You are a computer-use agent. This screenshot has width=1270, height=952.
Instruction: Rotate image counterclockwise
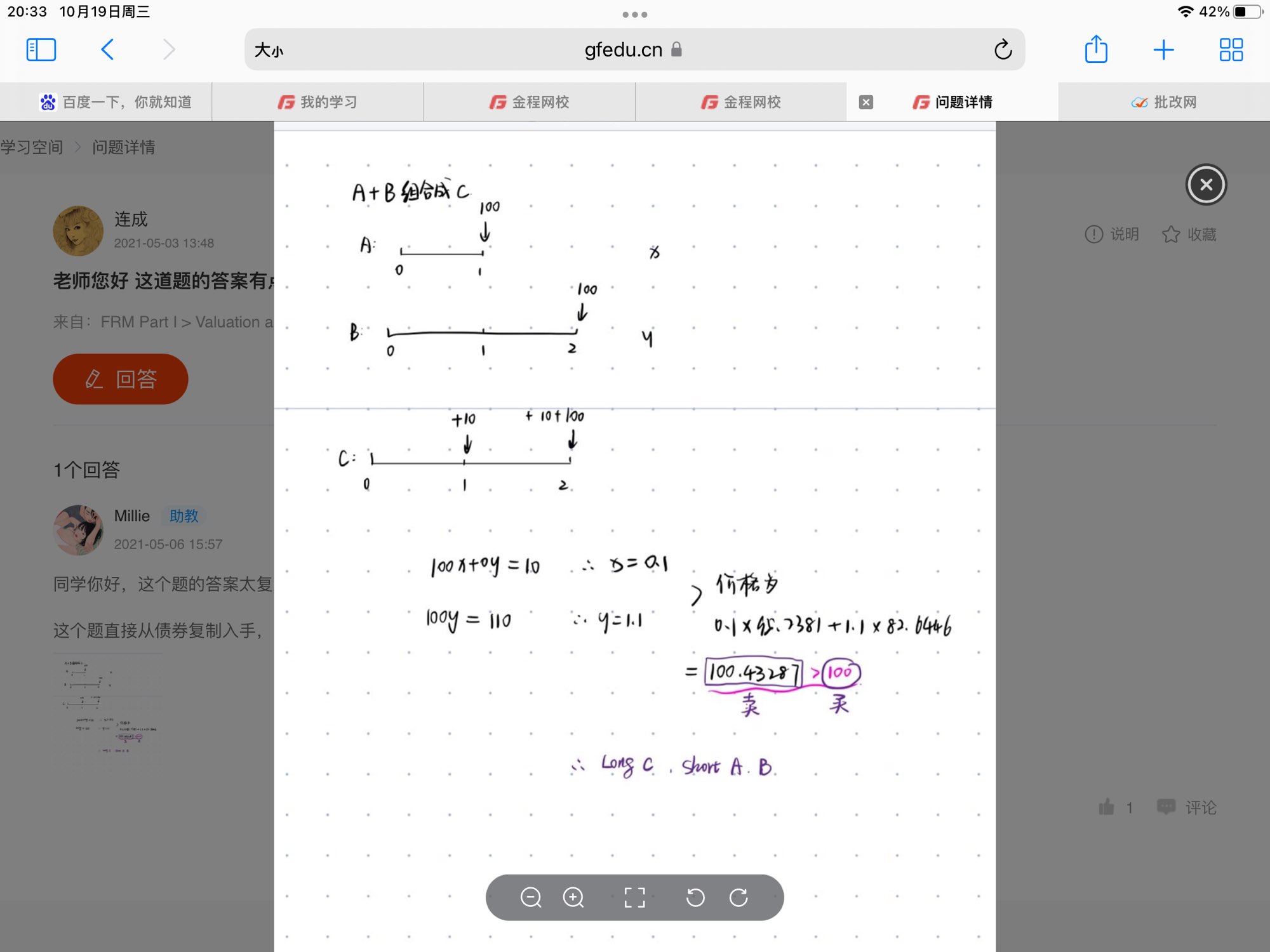coord(695,897)
